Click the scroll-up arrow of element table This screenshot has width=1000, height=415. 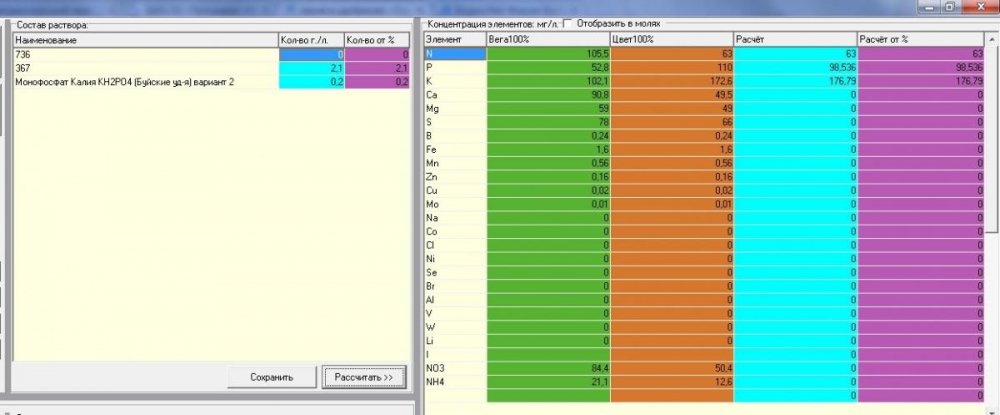[x=992, y=39]
